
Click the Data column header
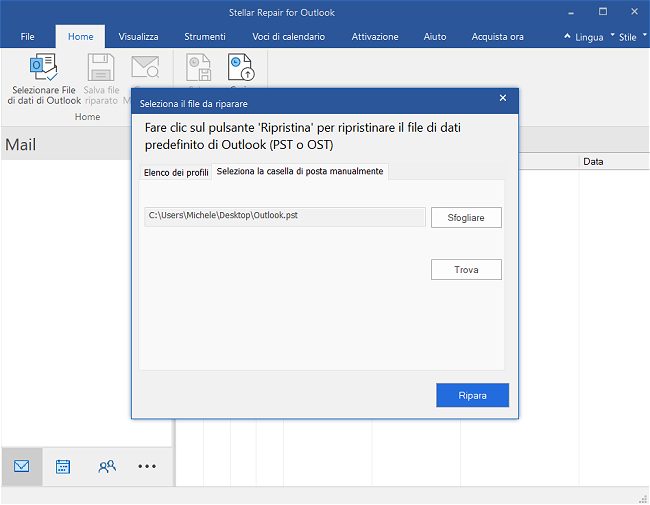pyautogui.click(x=614, y=162)
